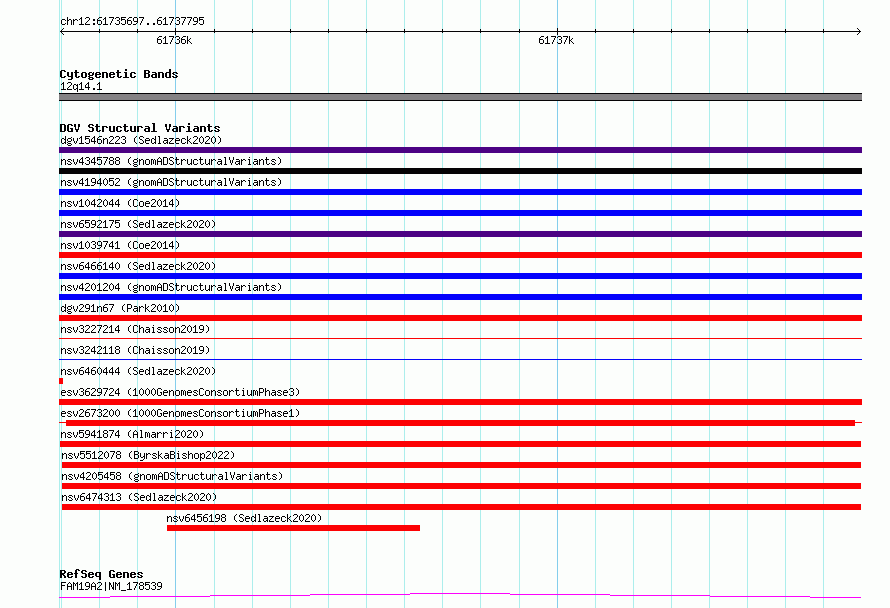
Task: Open variant dgv291n67 (Park2010) label
Action: [120, 308]
